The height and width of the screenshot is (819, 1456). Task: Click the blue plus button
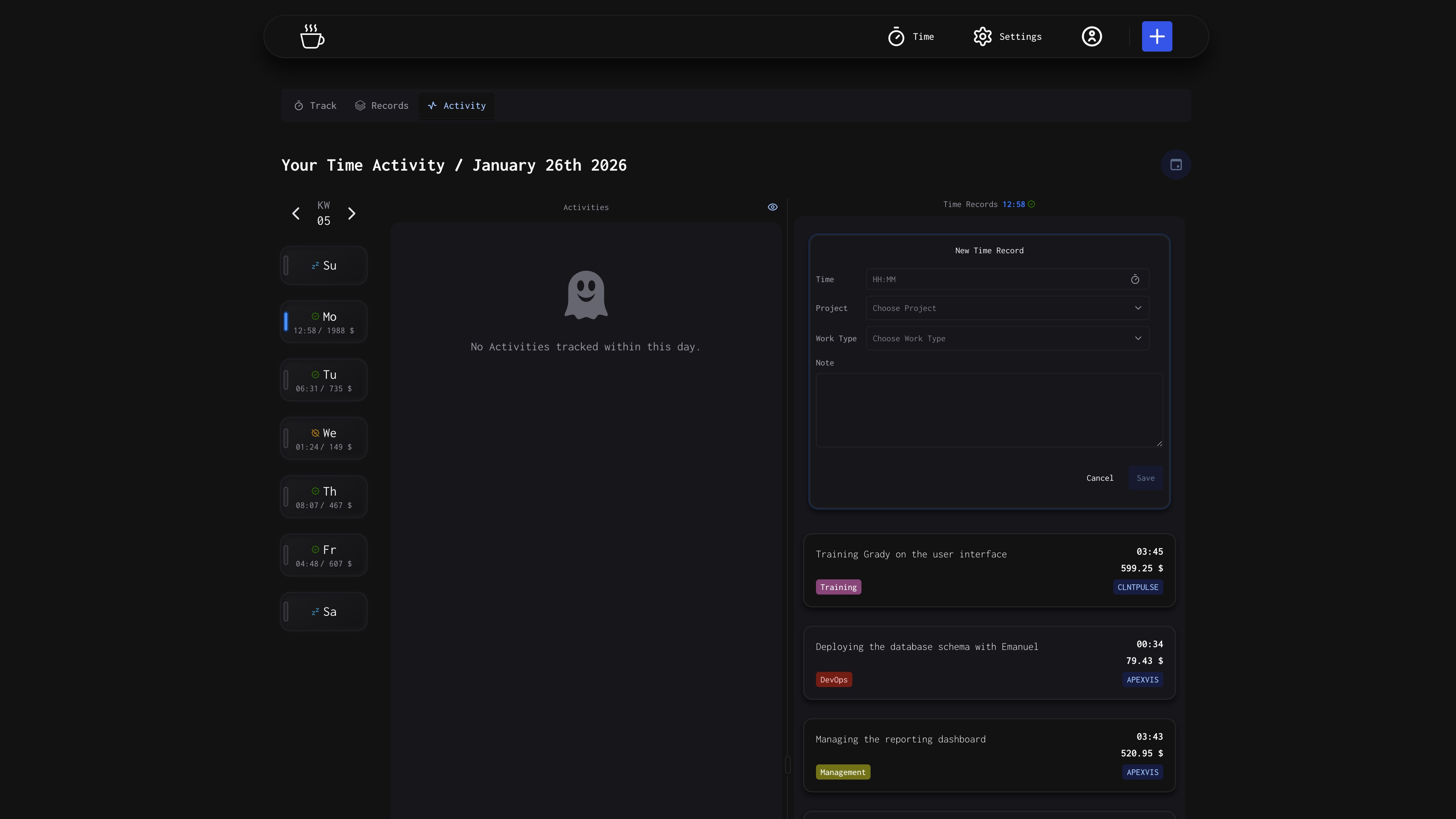coord(1157,36)
